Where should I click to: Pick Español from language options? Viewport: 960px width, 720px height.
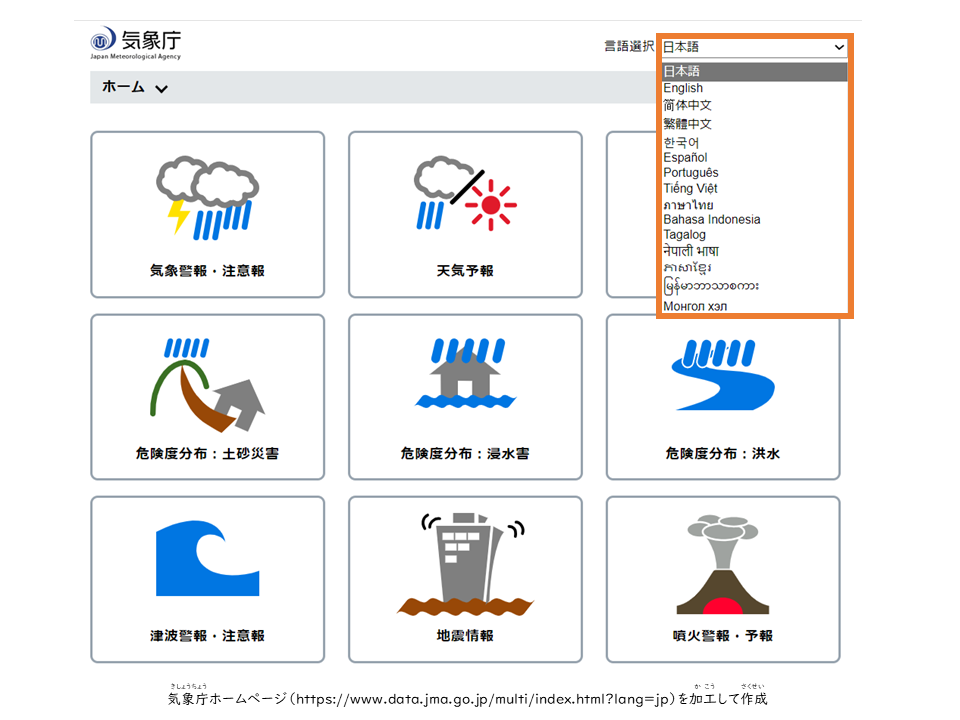pos(685,157)
